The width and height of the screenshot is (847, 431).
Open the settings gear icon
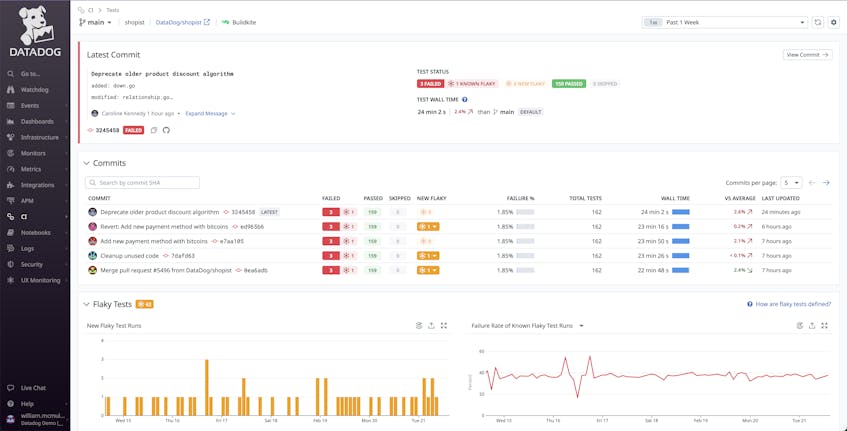click(833, 23)
